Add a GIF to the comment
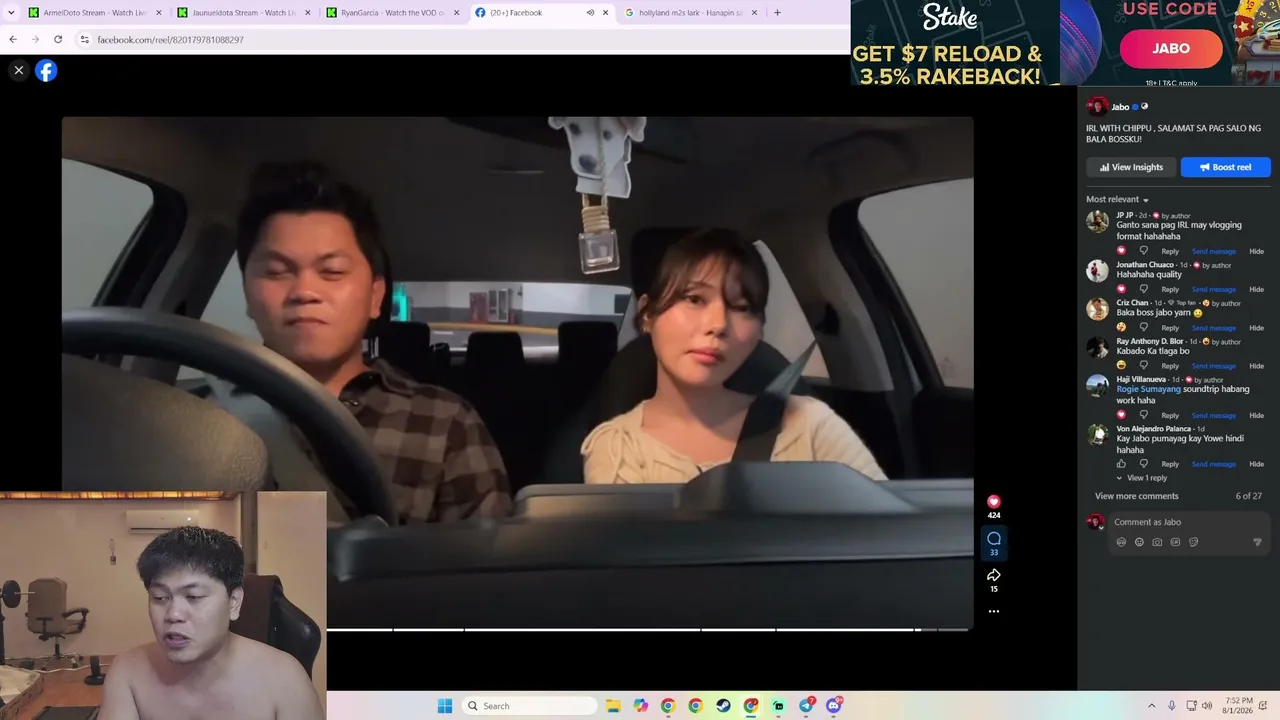The image size is (1280, 720). click(1175, 542)
